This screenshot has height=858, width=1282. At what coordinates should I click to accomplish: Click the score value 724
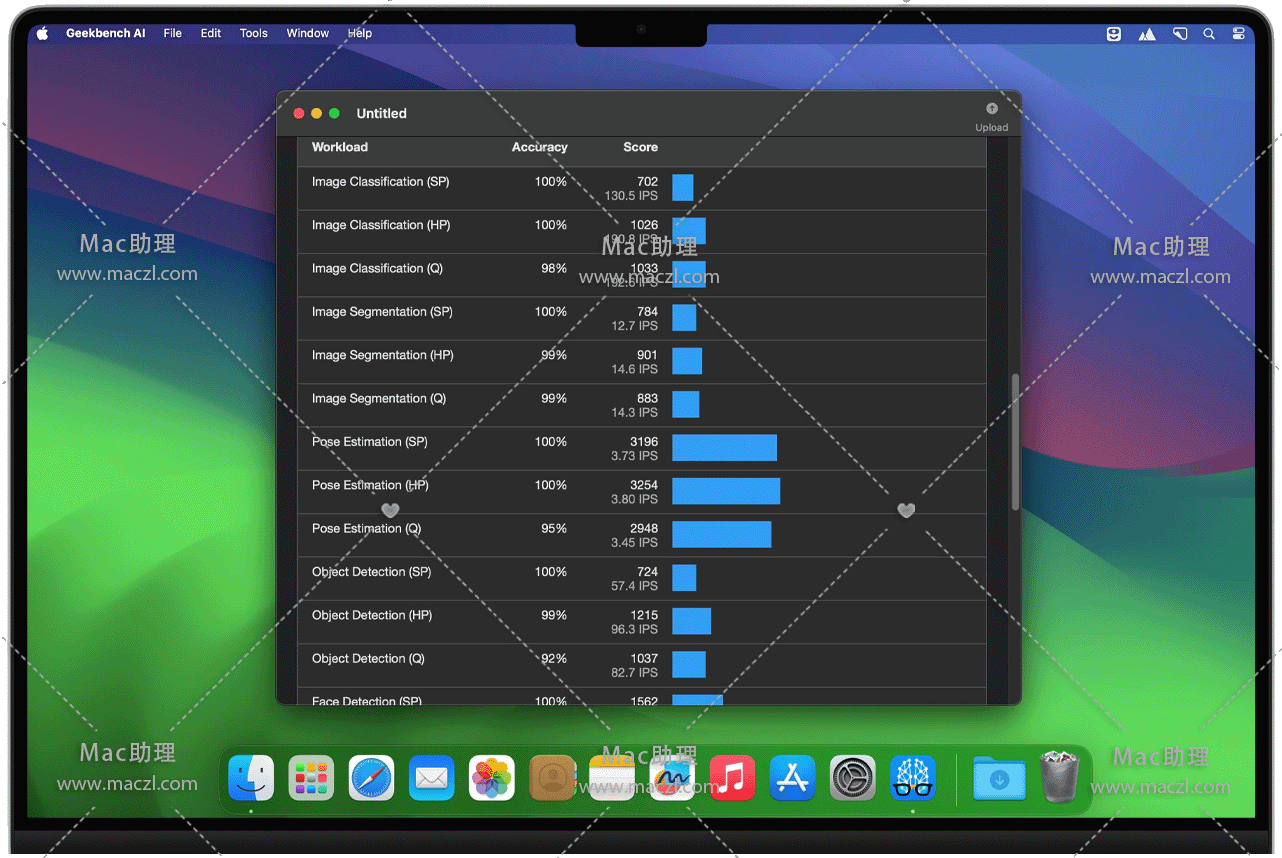click(x=648, y=572)
